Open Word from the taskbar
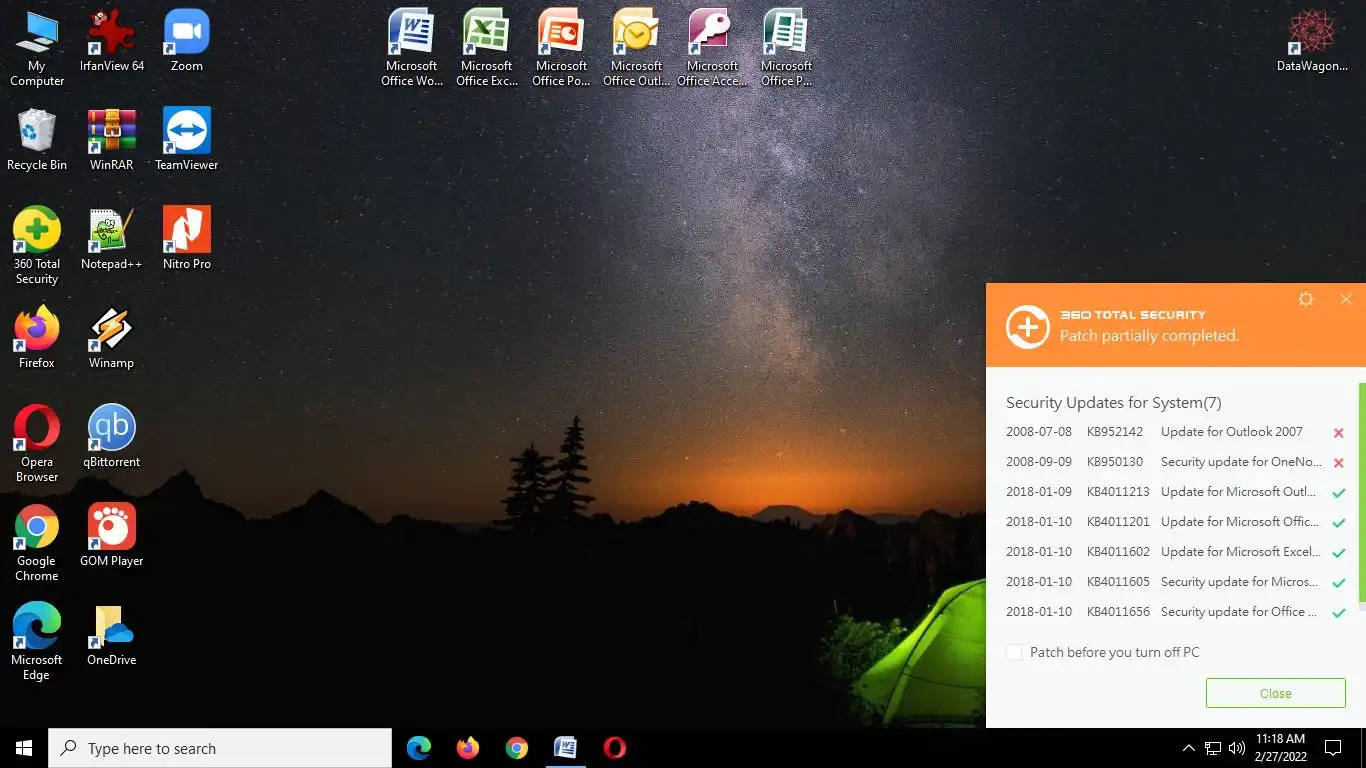Viewport: 1366px width, 768px height. (566, 748)
